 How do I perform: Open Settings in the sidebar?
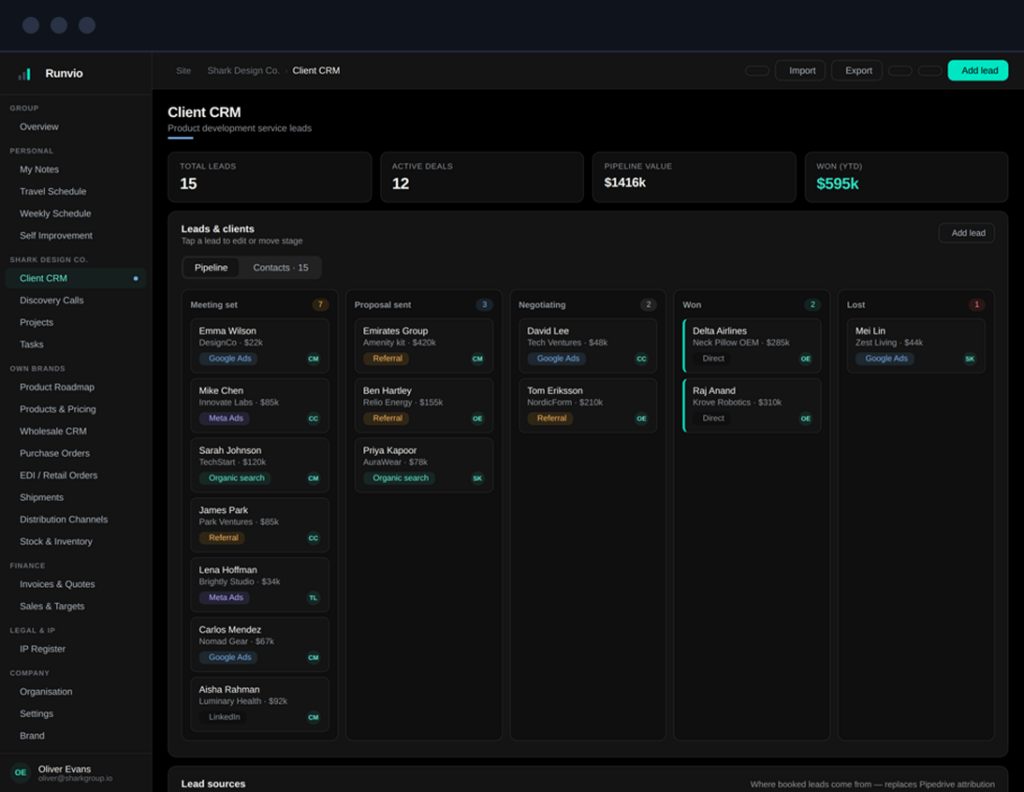76,714
